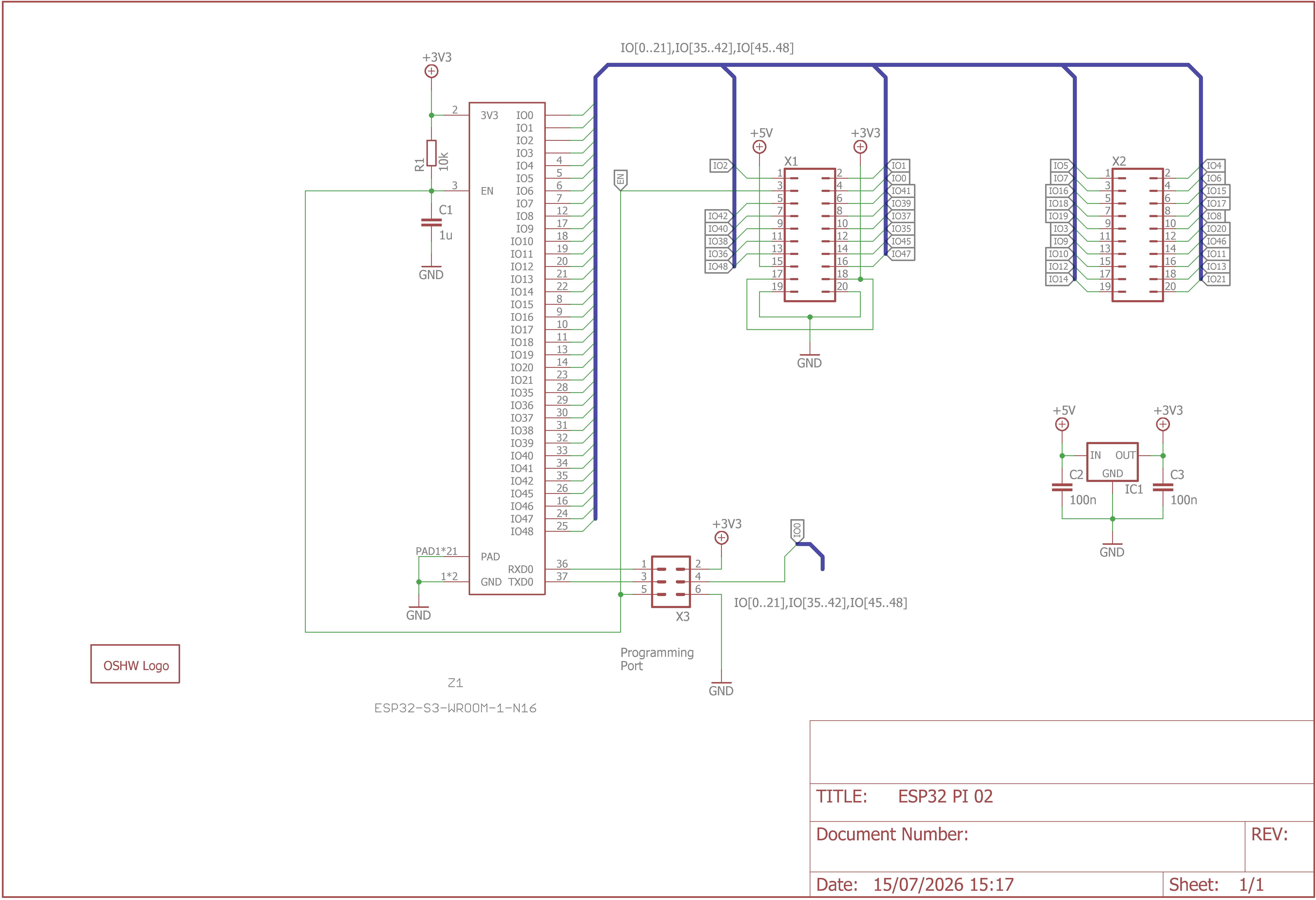Select the IC1 regulator IN/OUT box
Image resolution: width=1316 pixels, height=900 pixels.
(1112, 462)
